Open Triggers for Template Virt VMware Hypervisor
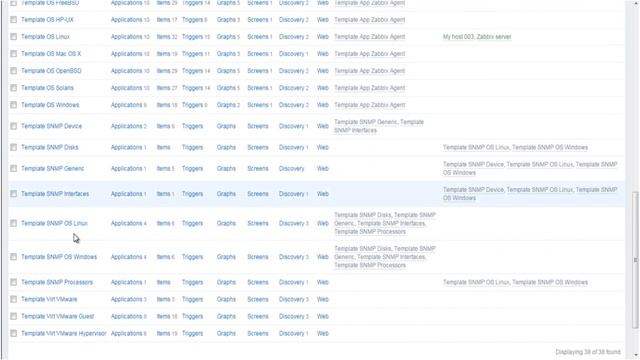The width and height of the screenshot is (640, 360). tap(192, 333)
